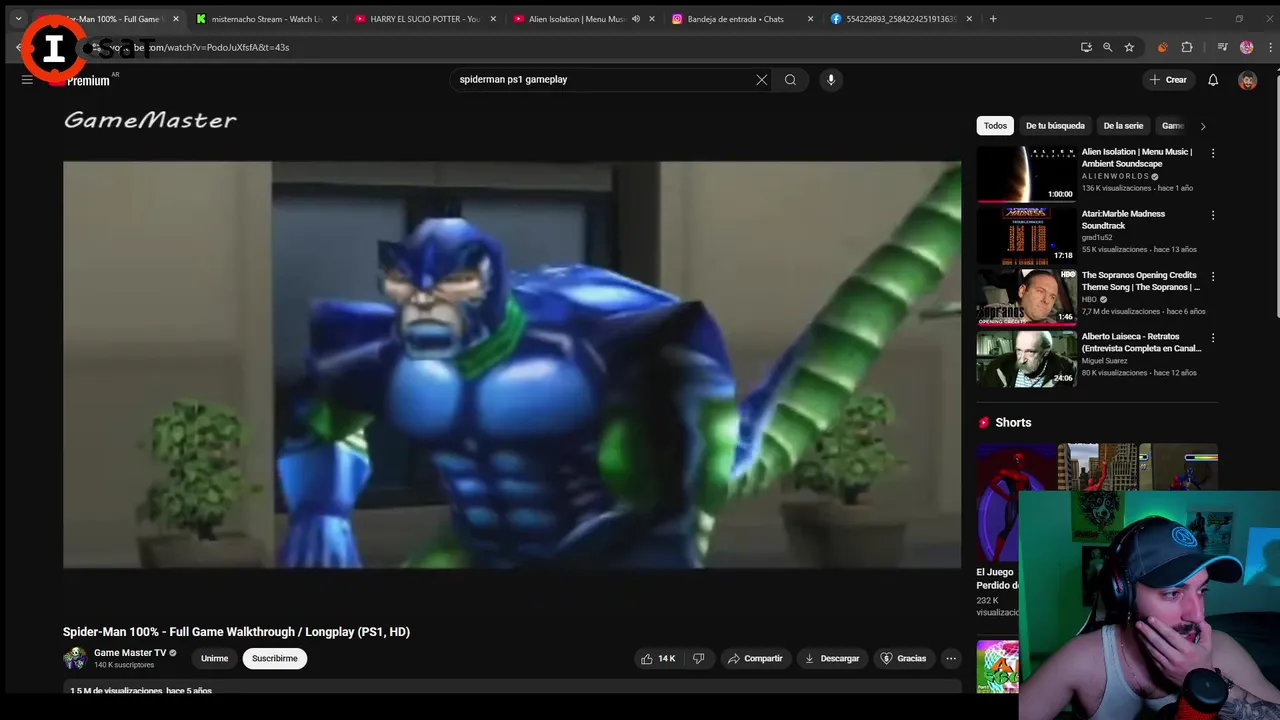Image resolution: width=1280 pixels, height=720 pixels.
Task: Click the Unirme button
Action: 214,658
